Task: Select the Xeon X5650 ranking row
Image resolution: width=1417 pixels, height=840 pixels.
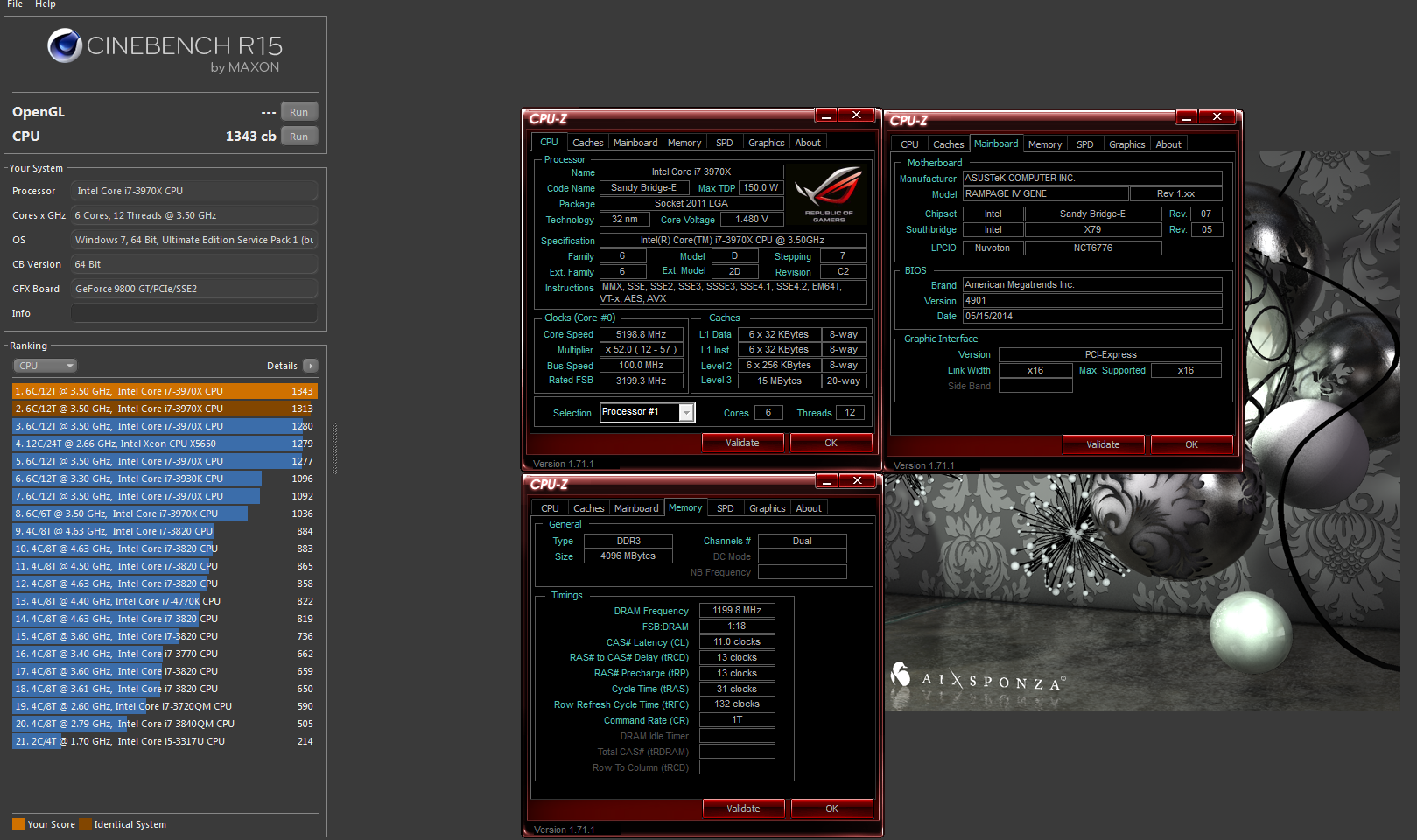Action: (x=165, y=444)
